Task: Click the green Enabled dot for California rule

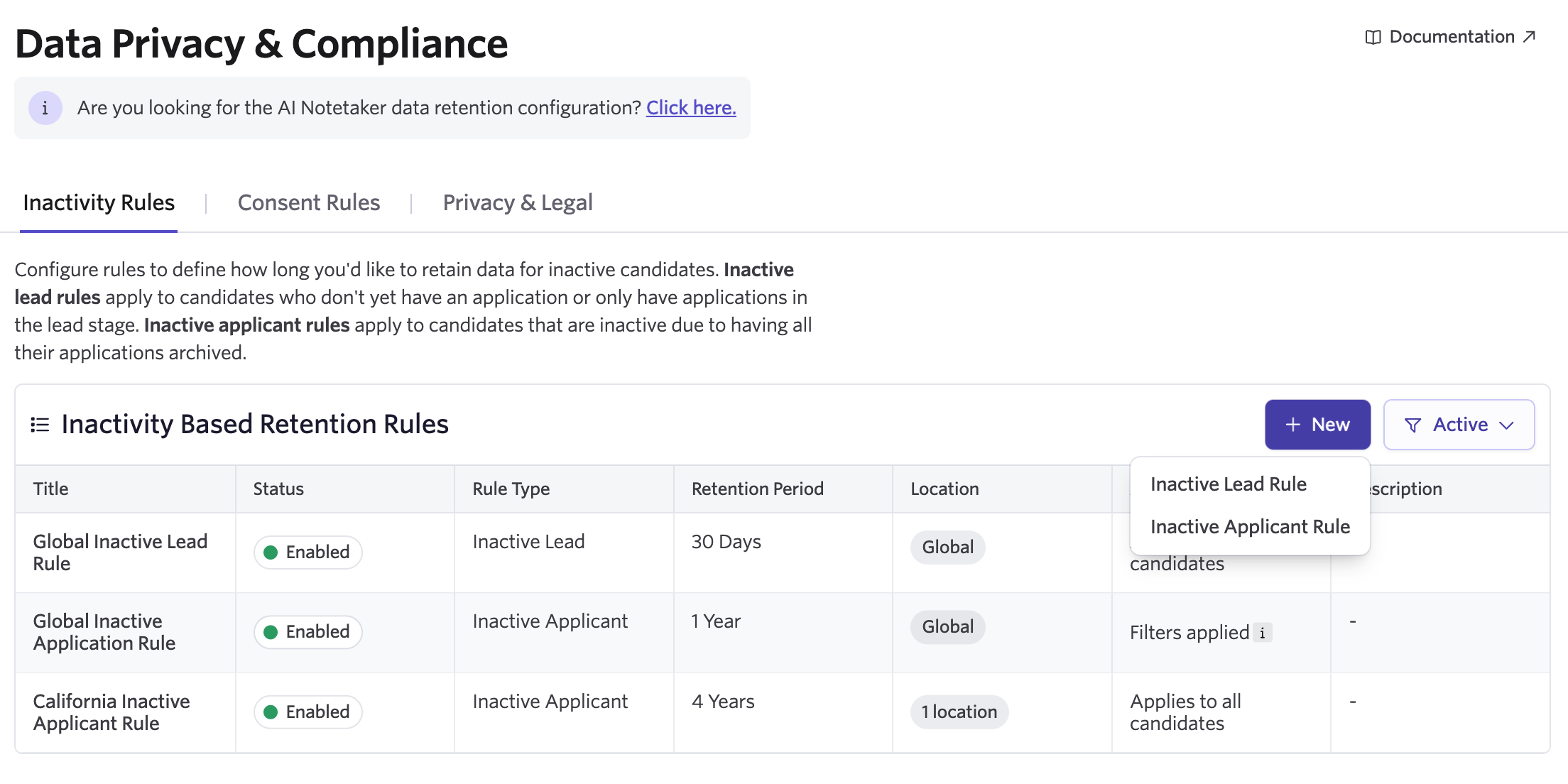Action: pyautogui.click(x=271, y=712)
